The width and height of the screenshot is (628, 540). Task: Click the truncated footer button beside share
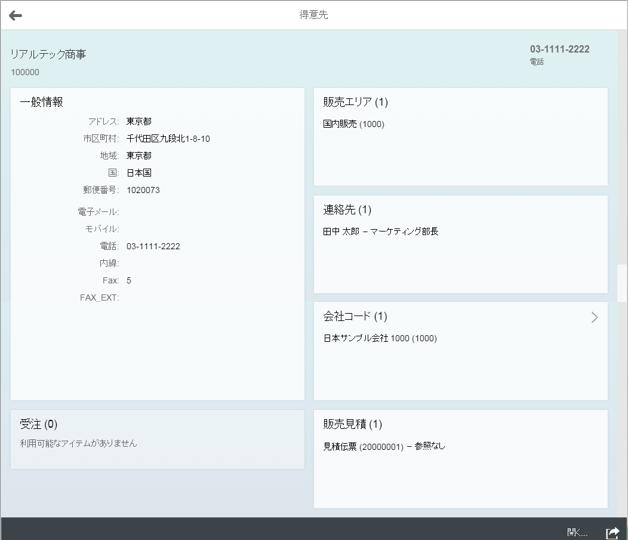(x=577, y=532)
